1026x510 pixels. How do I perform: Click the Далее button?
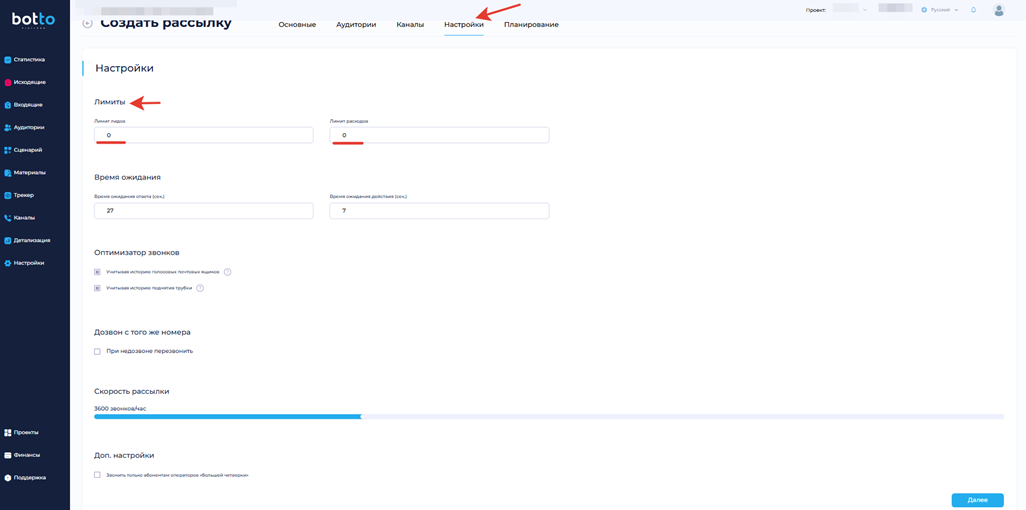(977, 500)
